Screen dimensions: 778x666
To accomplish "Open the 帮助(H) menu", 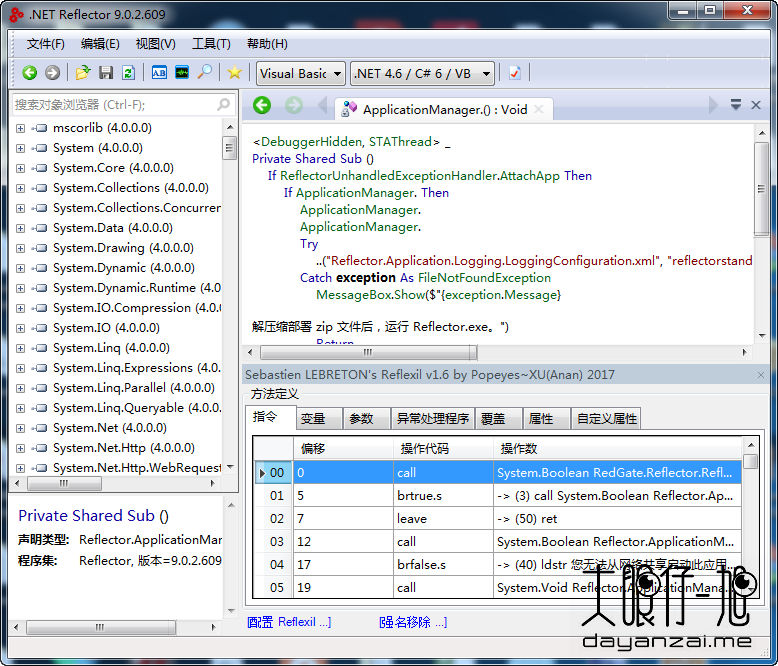I will pos(267,44).
